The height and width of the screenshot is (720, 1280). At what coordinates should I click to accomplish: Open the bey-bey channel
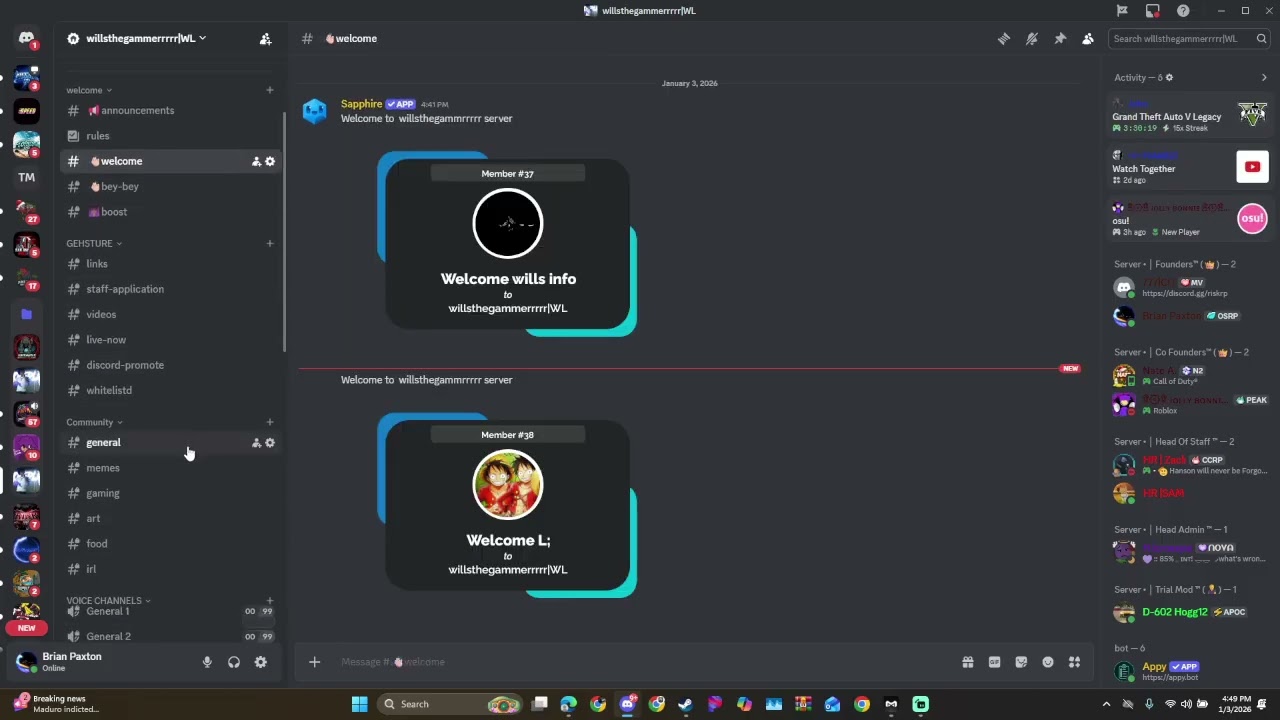click(x=171, y=186)
